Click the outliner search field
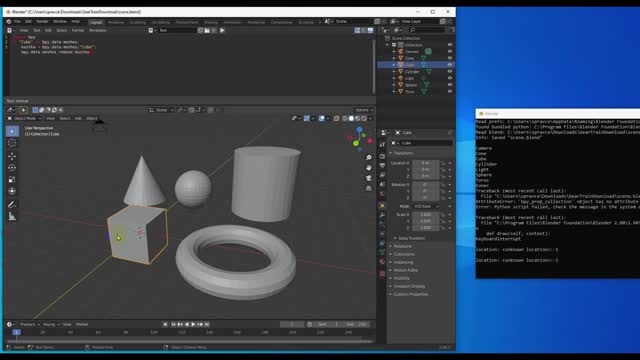 click(x=427, y=30)
